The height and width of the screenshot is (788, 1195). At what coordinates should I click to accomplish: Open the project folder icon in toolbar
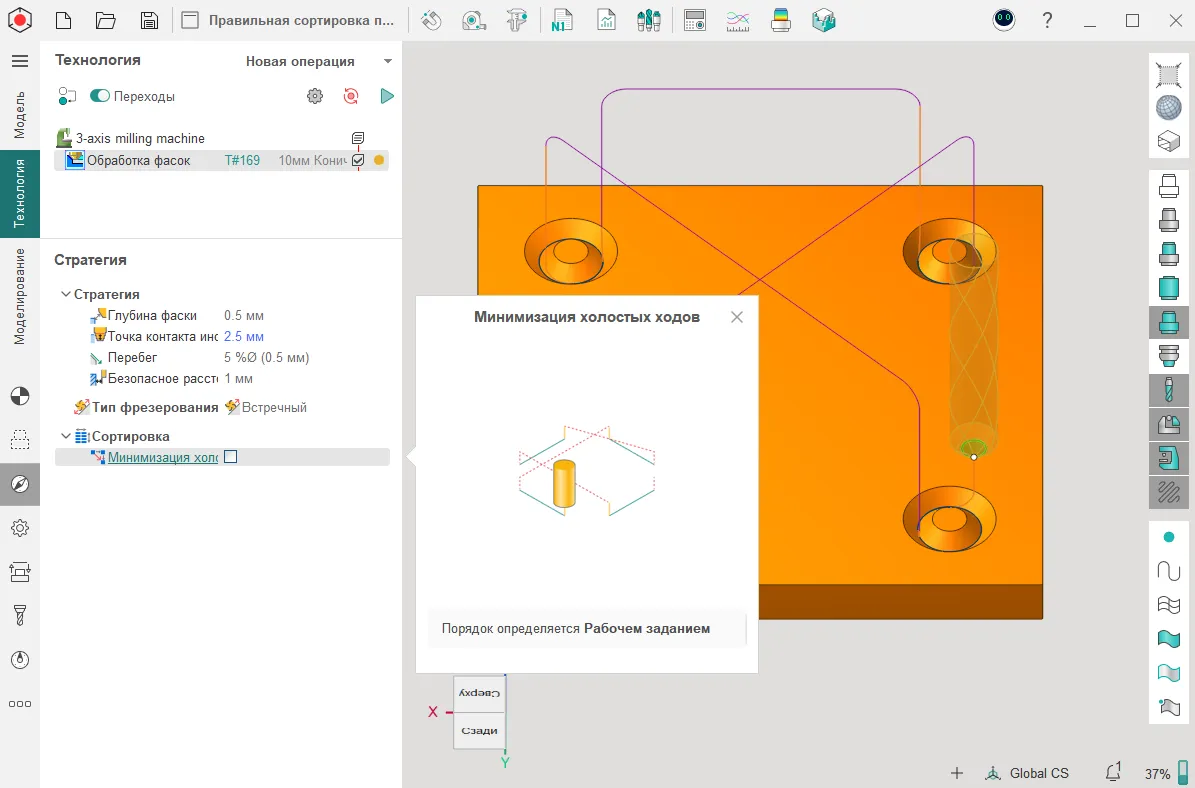click(106, 20)
